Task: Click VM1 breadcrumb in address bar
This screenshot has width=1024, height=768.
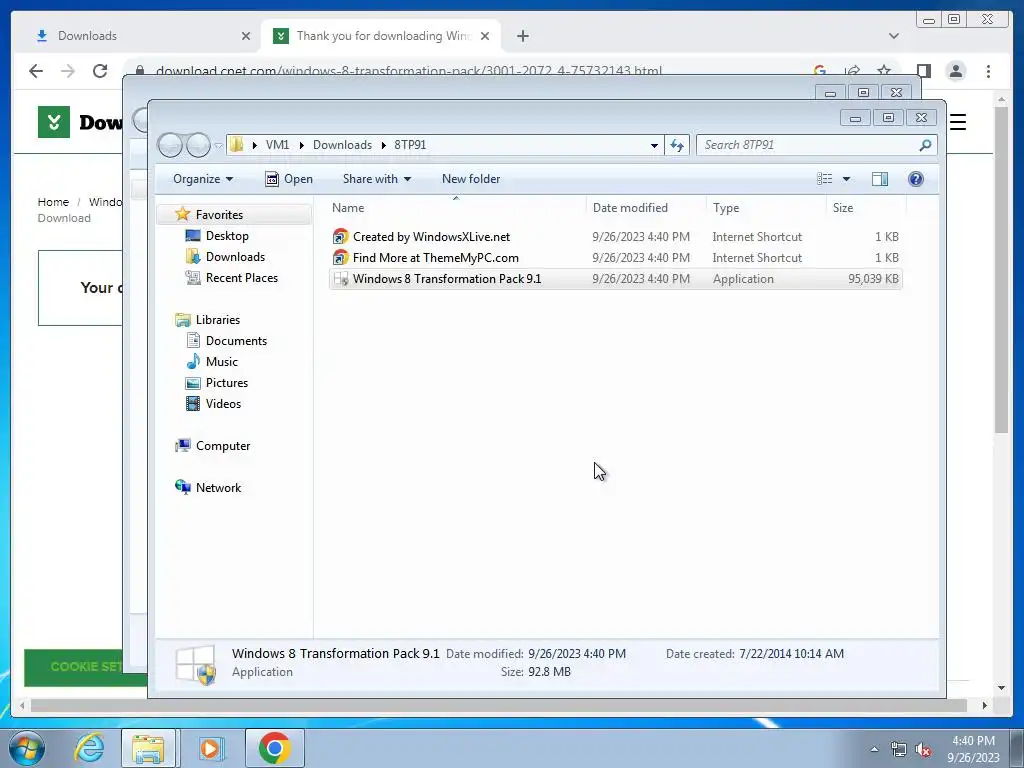Action: (x=277, y=145)
